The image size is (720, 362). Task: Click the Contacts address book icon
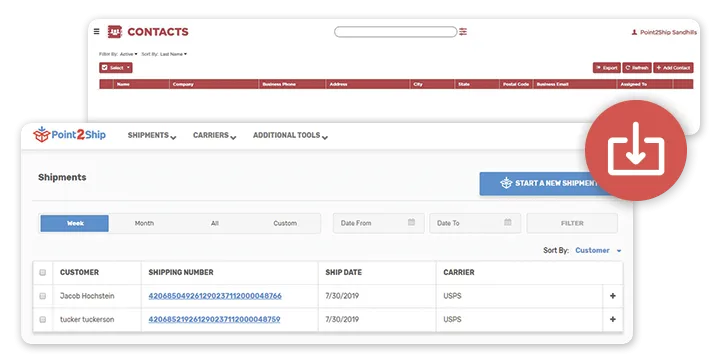(x=114, y=32)
